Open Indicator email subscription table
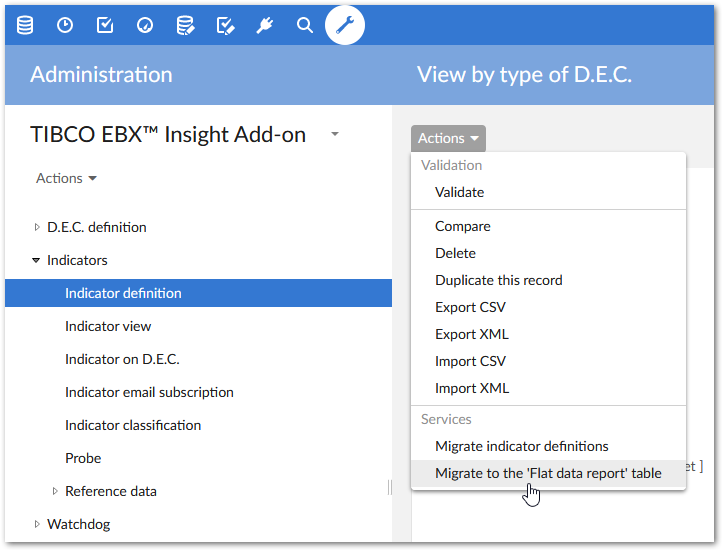Image resolution: width=723 pixels, height=551 pixels. pos(149,392)
